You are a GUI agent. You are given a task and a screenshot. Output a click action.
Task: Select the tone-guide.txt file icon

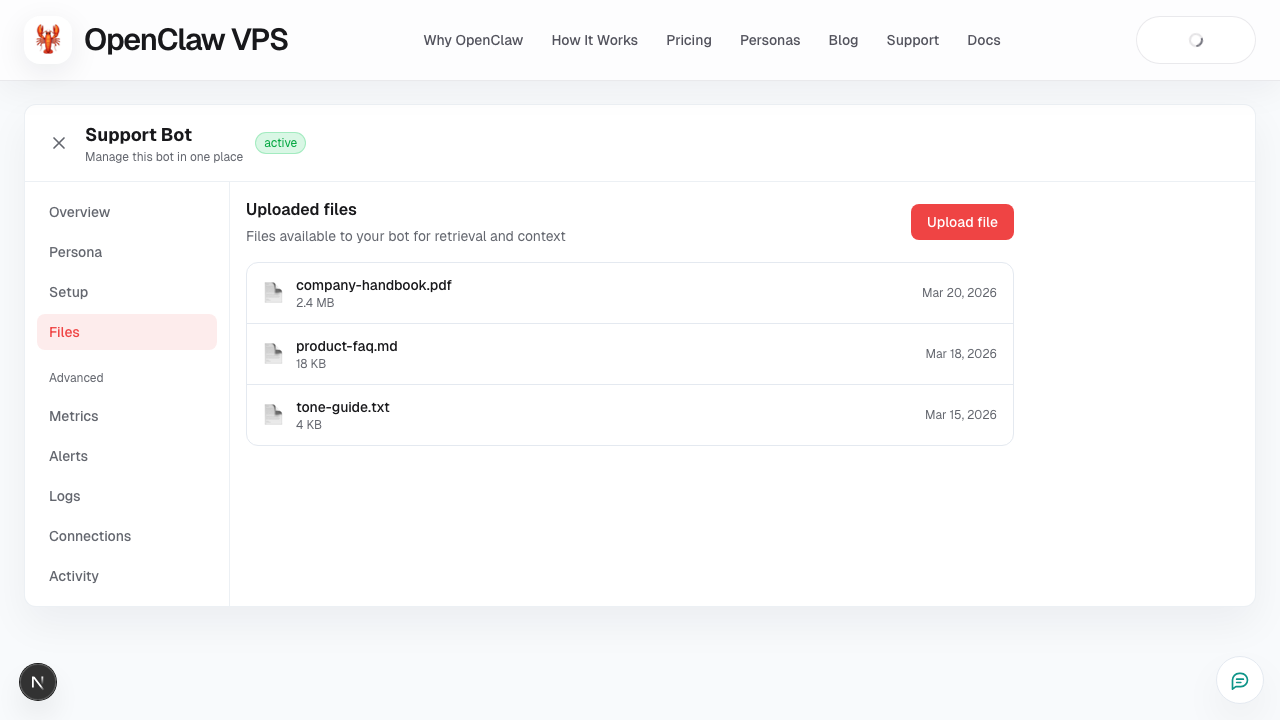(273, 414)
